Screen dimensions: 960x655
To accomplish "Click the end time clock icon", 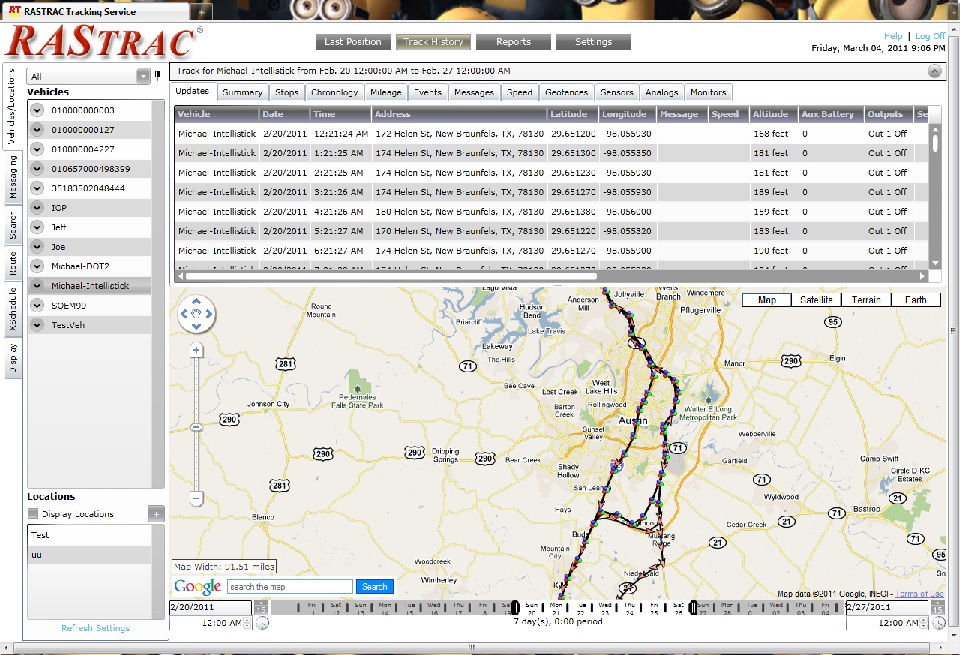I will pyautogui.click(x=939, y=623).
